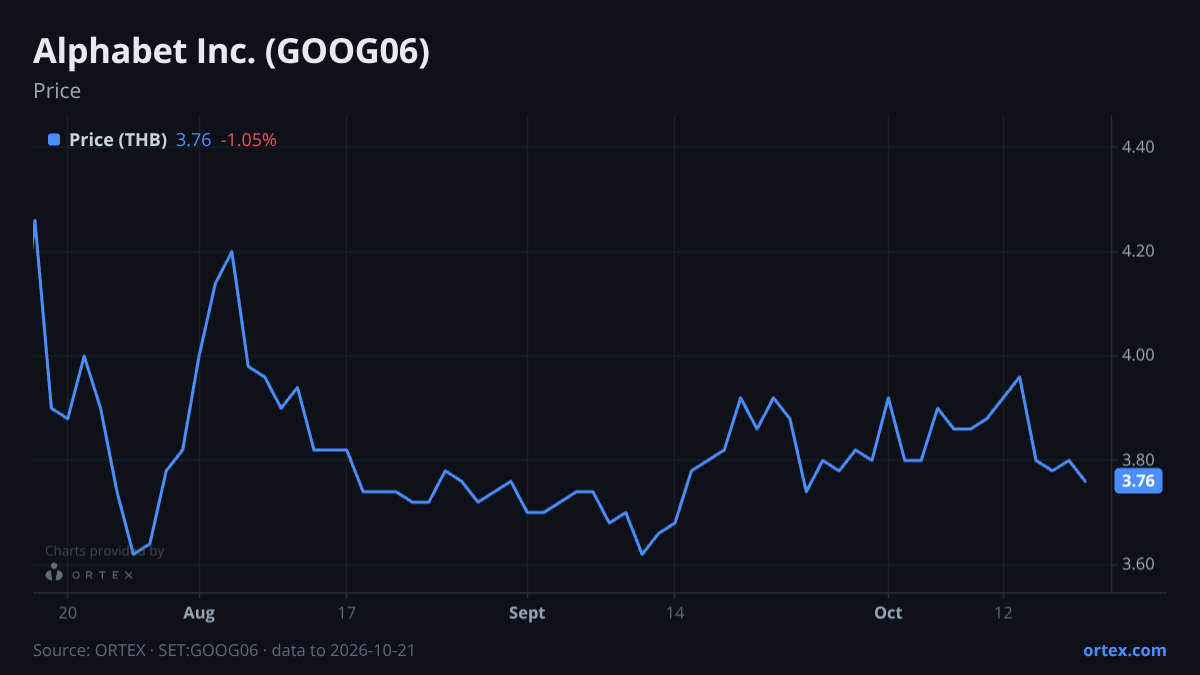The height and width of the screenshot is (675, 1200).
Task: Click the Sept x-axis label
Action: point(527,613)
